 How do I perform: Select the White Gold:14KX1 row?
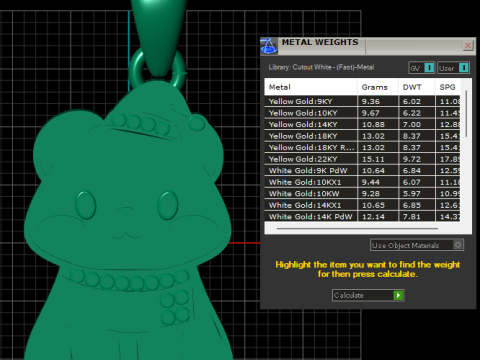(x=362, y=205)
